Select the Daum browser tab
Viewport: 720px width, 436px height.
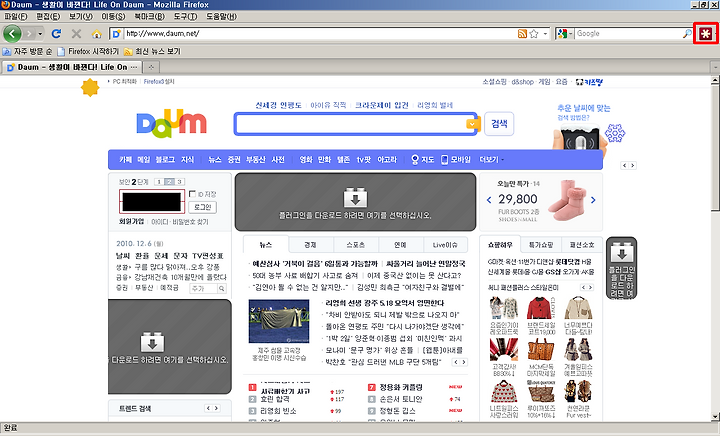71,67
